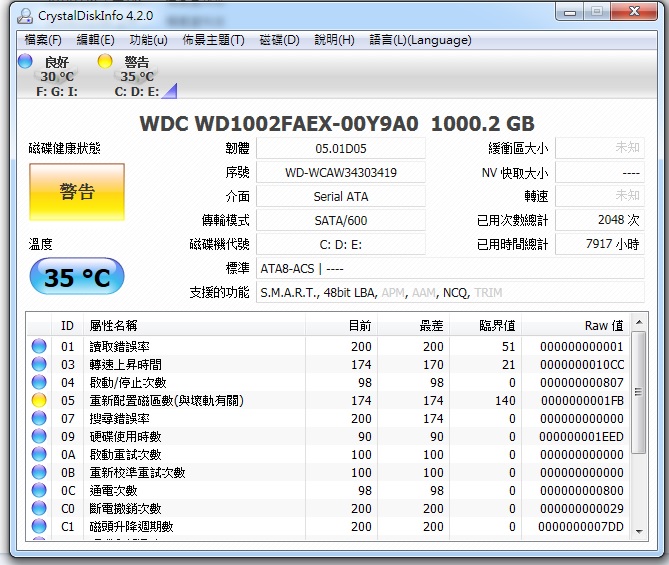Screen dimensions: 669x565
Task: Click the 最差 column header
Action: click(x=413, y=326)
